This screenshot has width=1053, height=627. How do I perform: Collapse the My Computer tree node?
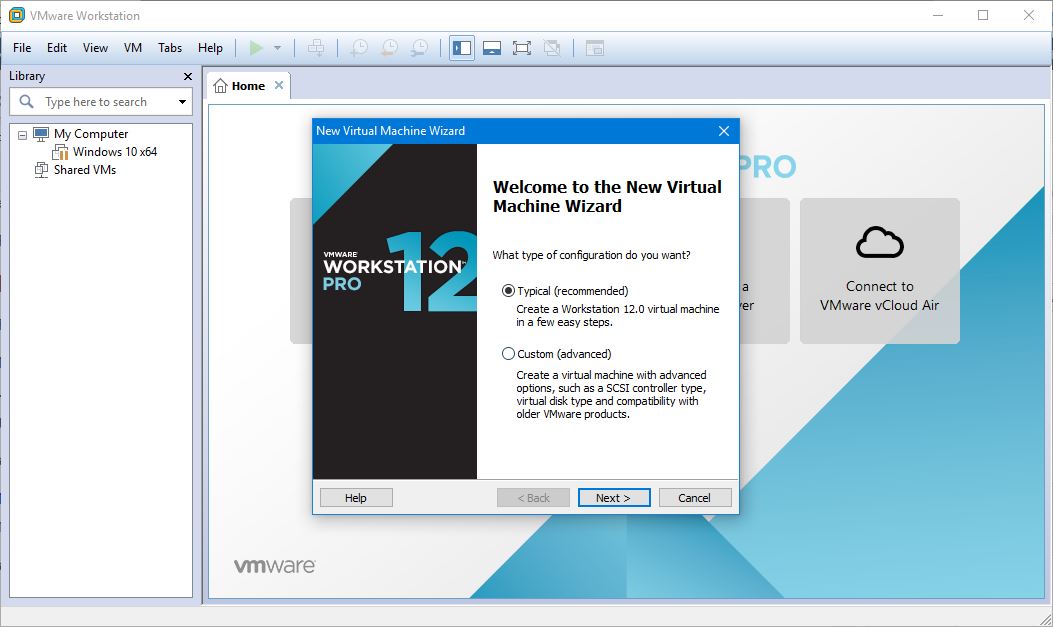point(23,134)
